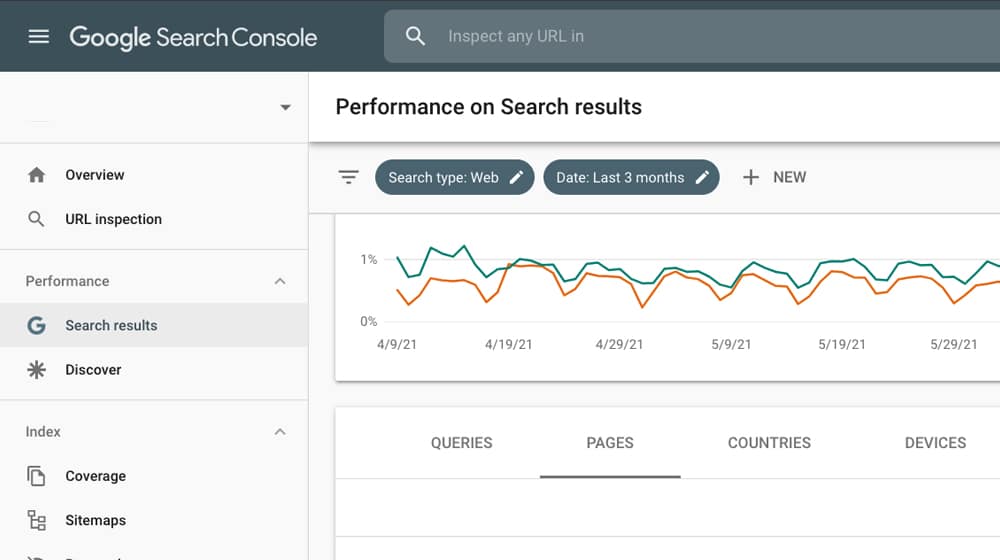Switch to the DEVICES tab
The height and width of the screenshot is (560, 1000).
coord(935,443)
